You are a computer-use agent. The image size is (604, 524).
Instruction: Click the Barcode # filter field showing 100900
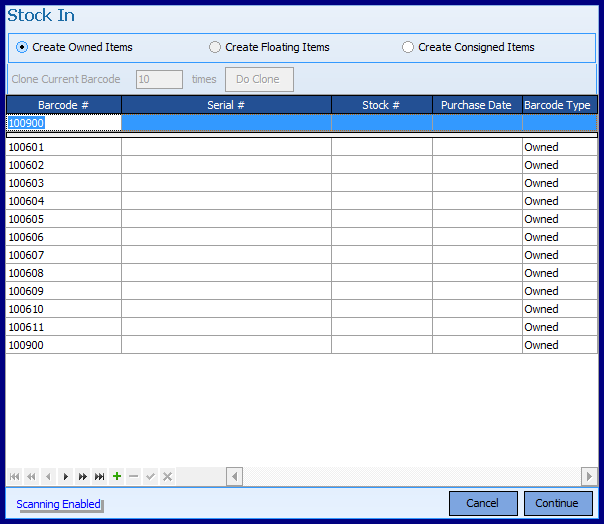pos(64,123)
